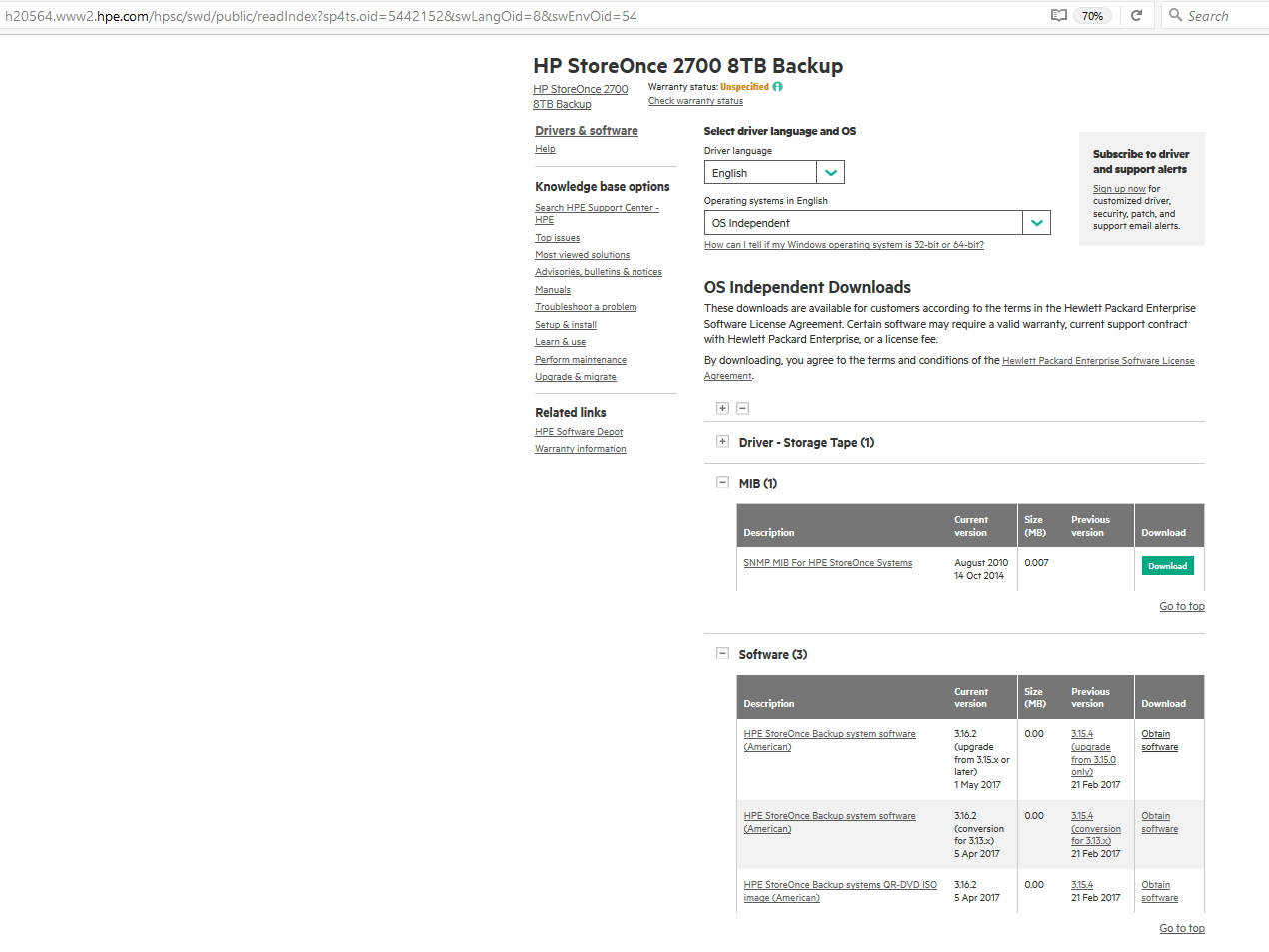Click the 70% zoom level indicator
The height and width of the screenshot is (952, 1269).
pos(1093,16)
